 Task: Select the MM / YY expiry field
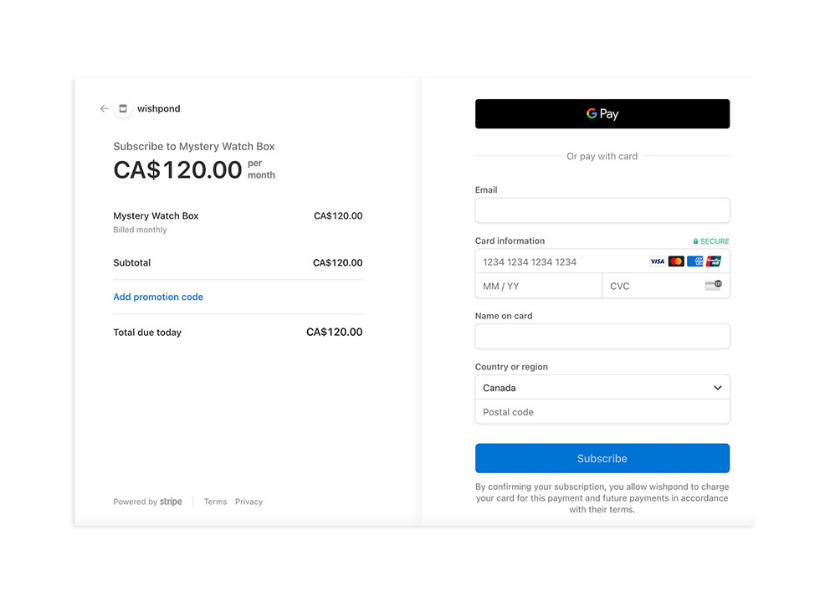[538, 286]
